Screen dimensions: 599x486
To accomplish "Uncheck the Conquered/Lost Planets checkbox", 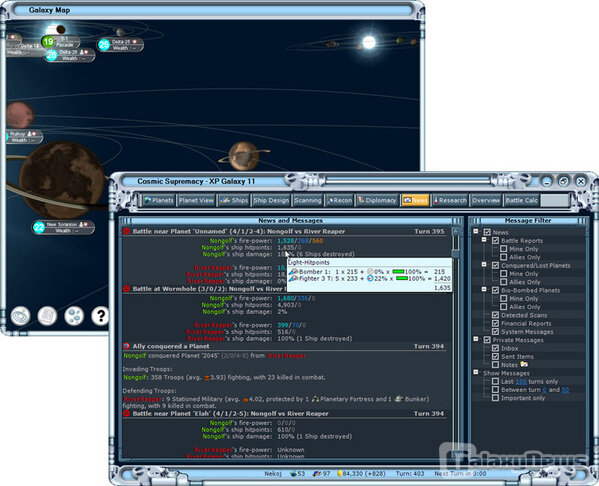I will (495, 265).
